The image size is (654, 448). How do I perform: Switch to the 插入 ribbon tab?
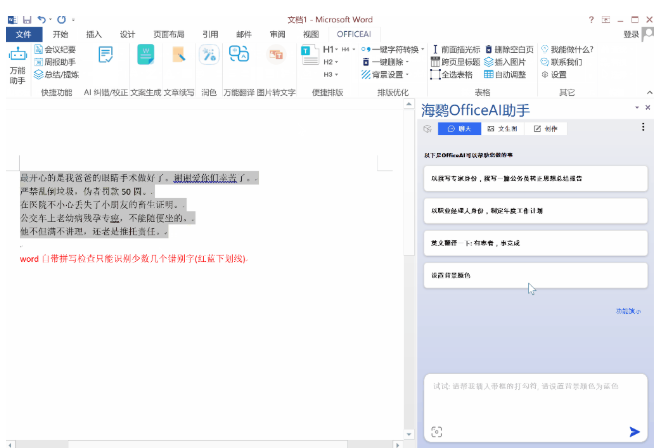[x=93, y=34]
